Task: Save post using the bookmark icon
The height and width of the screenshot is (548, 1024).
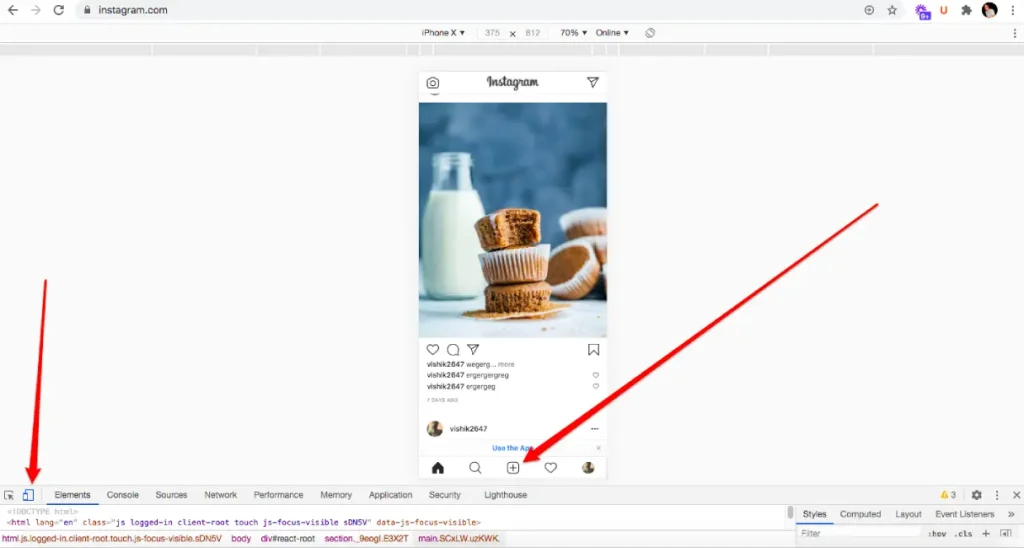Action: 593,350
